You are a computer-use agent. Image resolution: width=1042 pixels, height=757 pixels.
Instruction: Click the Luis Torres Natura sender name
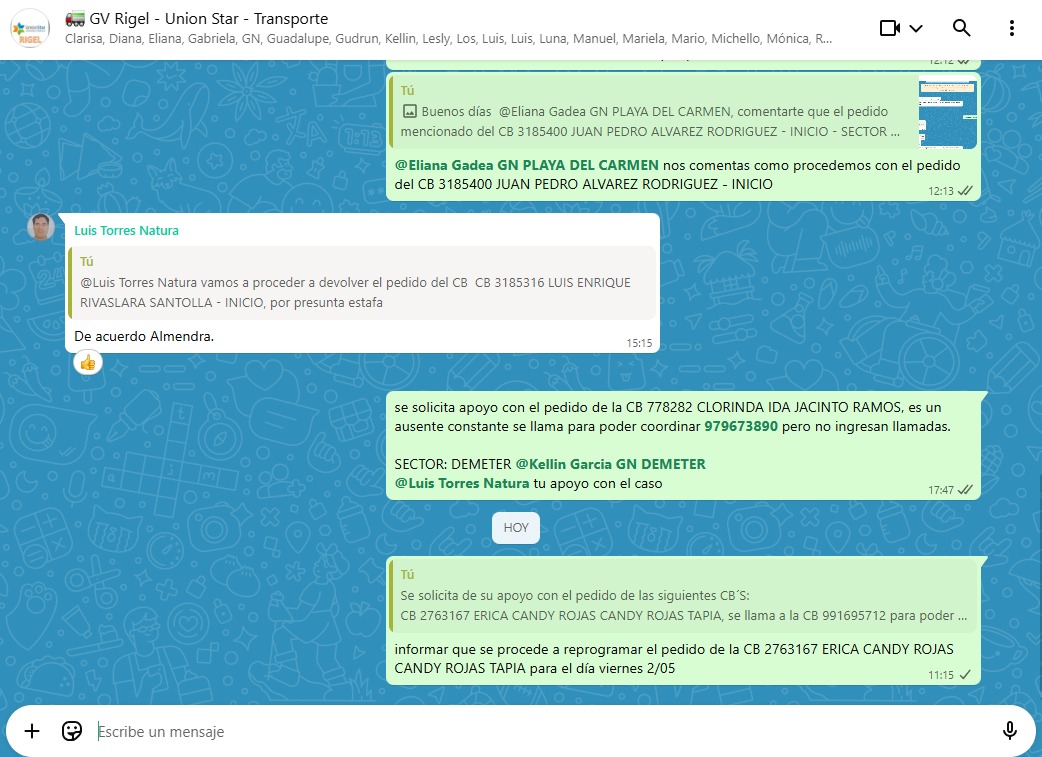click(x=126, y=231)
